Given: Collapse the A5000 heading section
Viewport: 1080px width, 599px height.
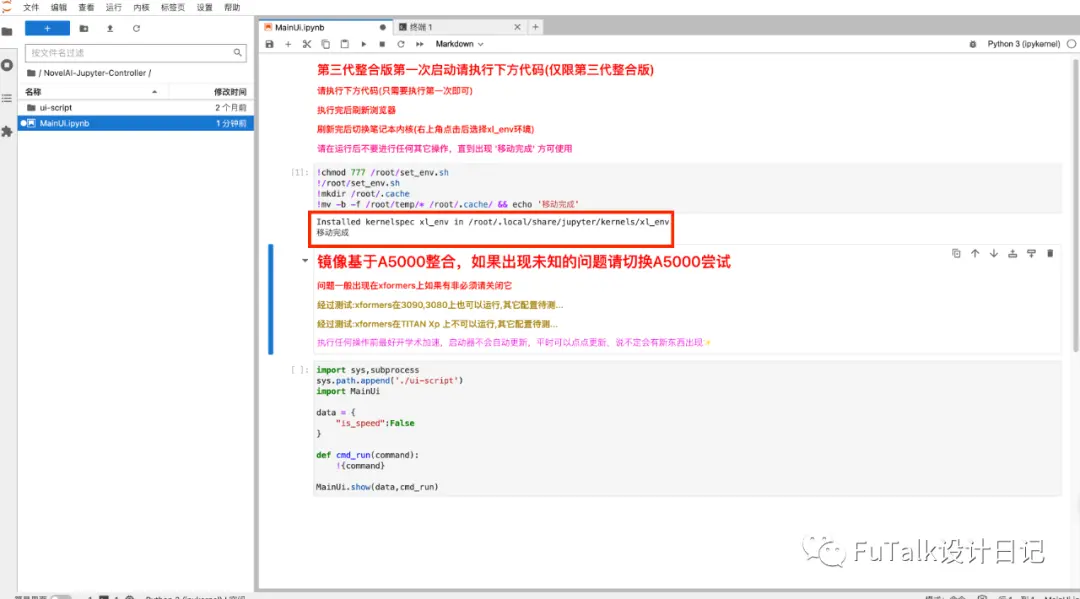Looking at the screenshot, I should [x=304, y=261].
